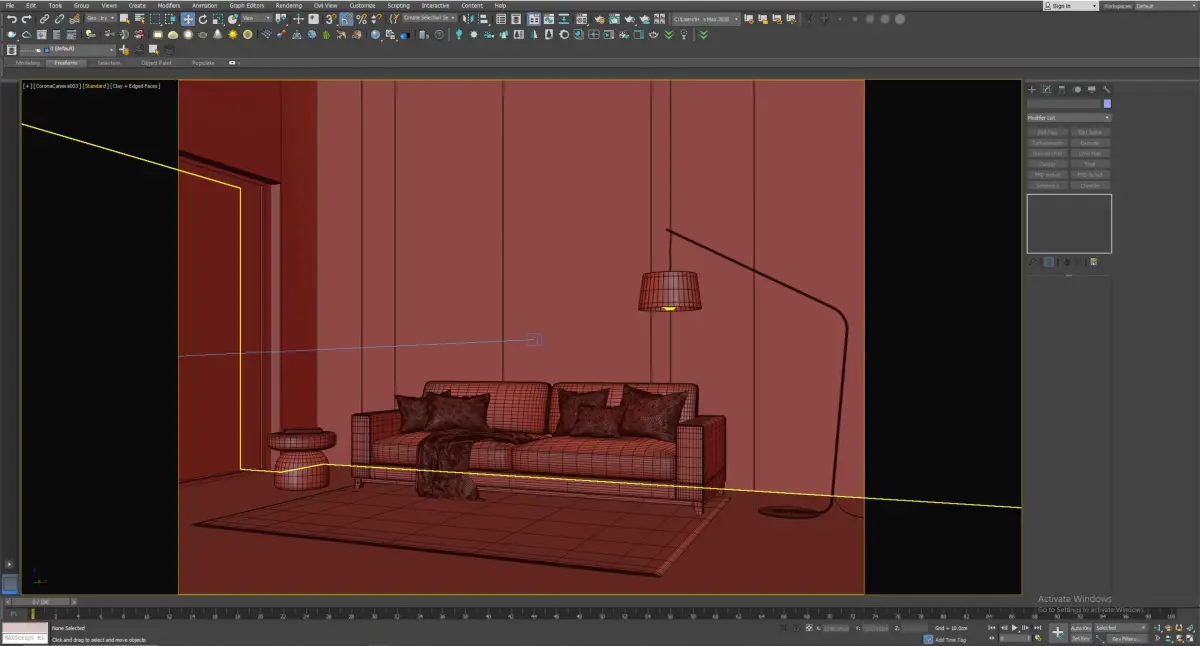
Task: Open the Workspaces Default dropdown
Action: pyautogui.click(x=1166, y=5)
